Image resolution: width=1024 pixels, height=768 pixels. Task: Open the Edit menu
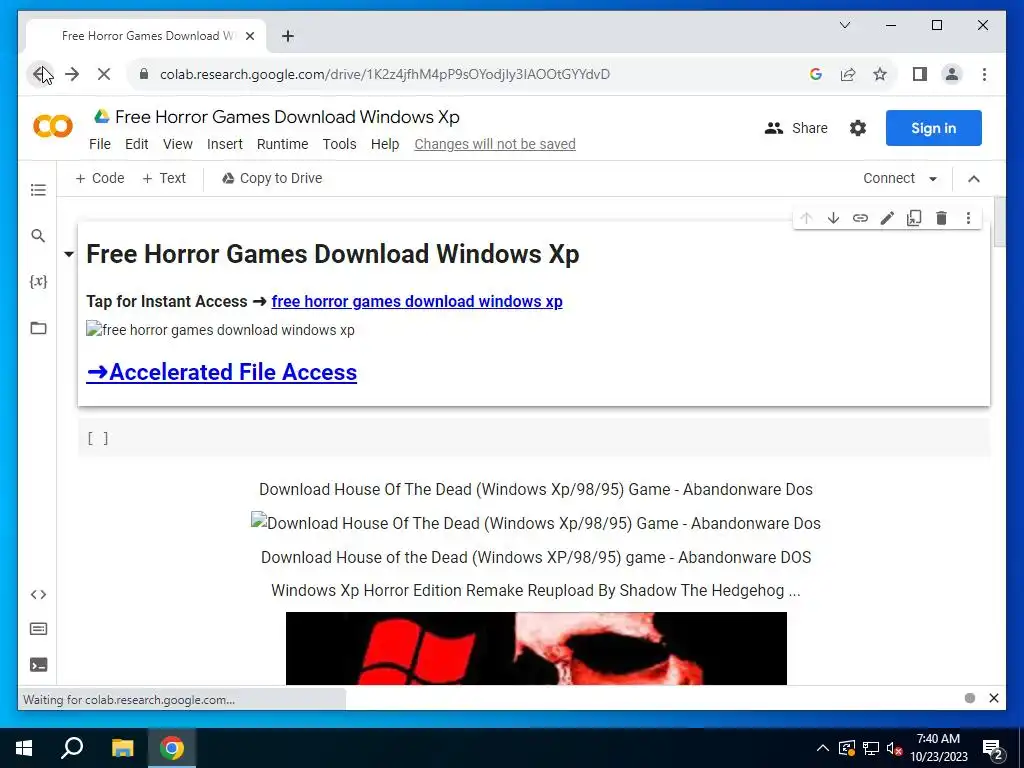pyautogui.click(x=136, y=144)
